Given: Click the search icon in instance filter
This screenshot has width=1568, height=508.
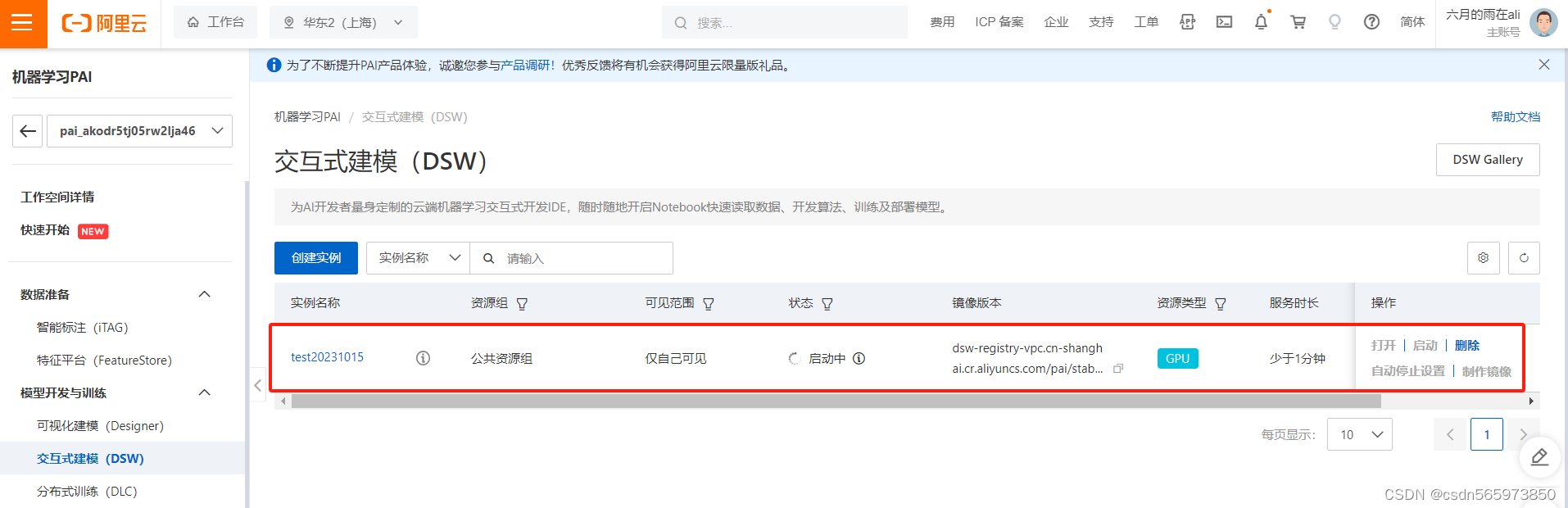Looking at the screenshot, I should 488,258.
